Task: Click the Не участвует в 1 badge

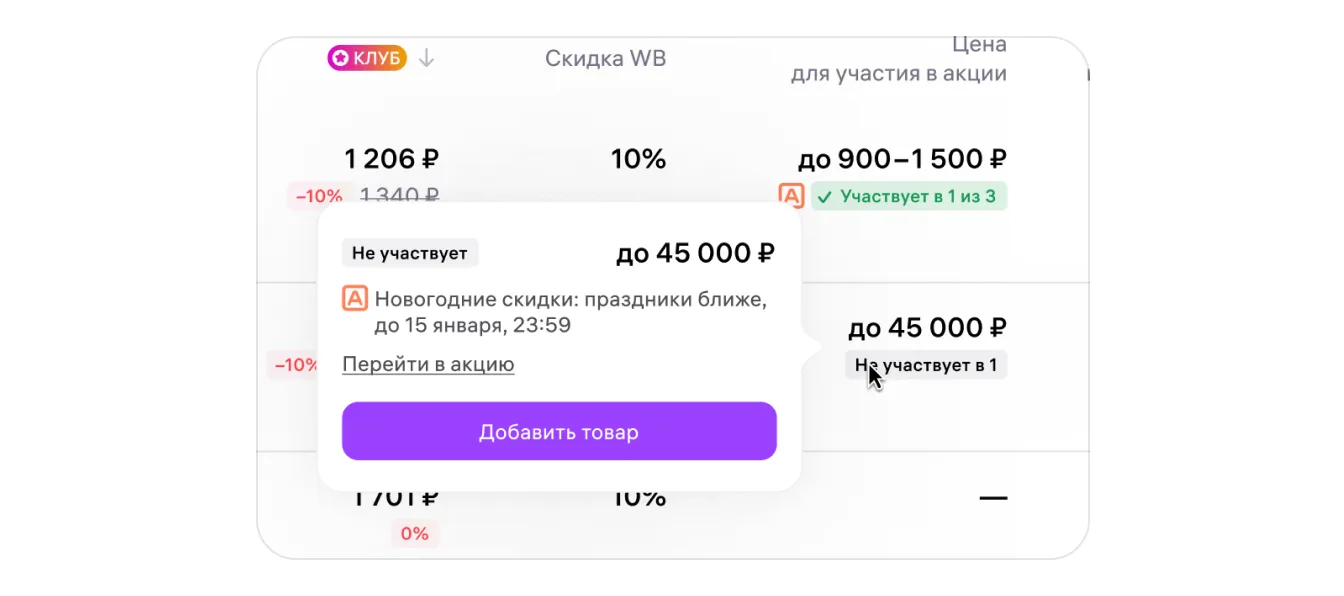Action: (926, 365)
